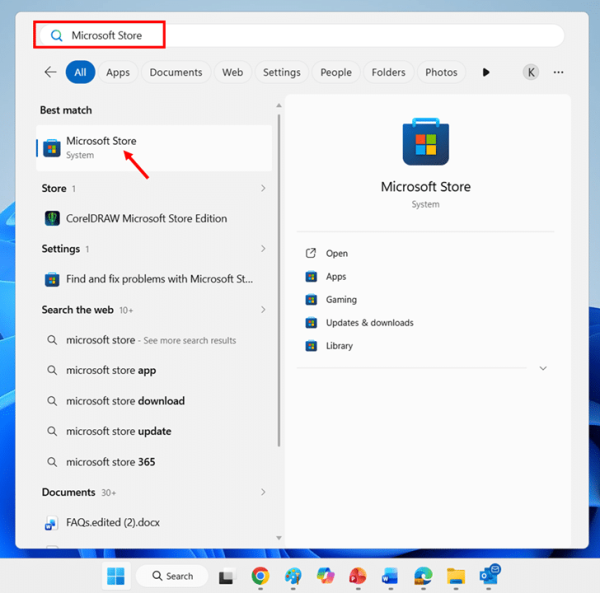Switch to the Documents filter tab

click(176, 72)
